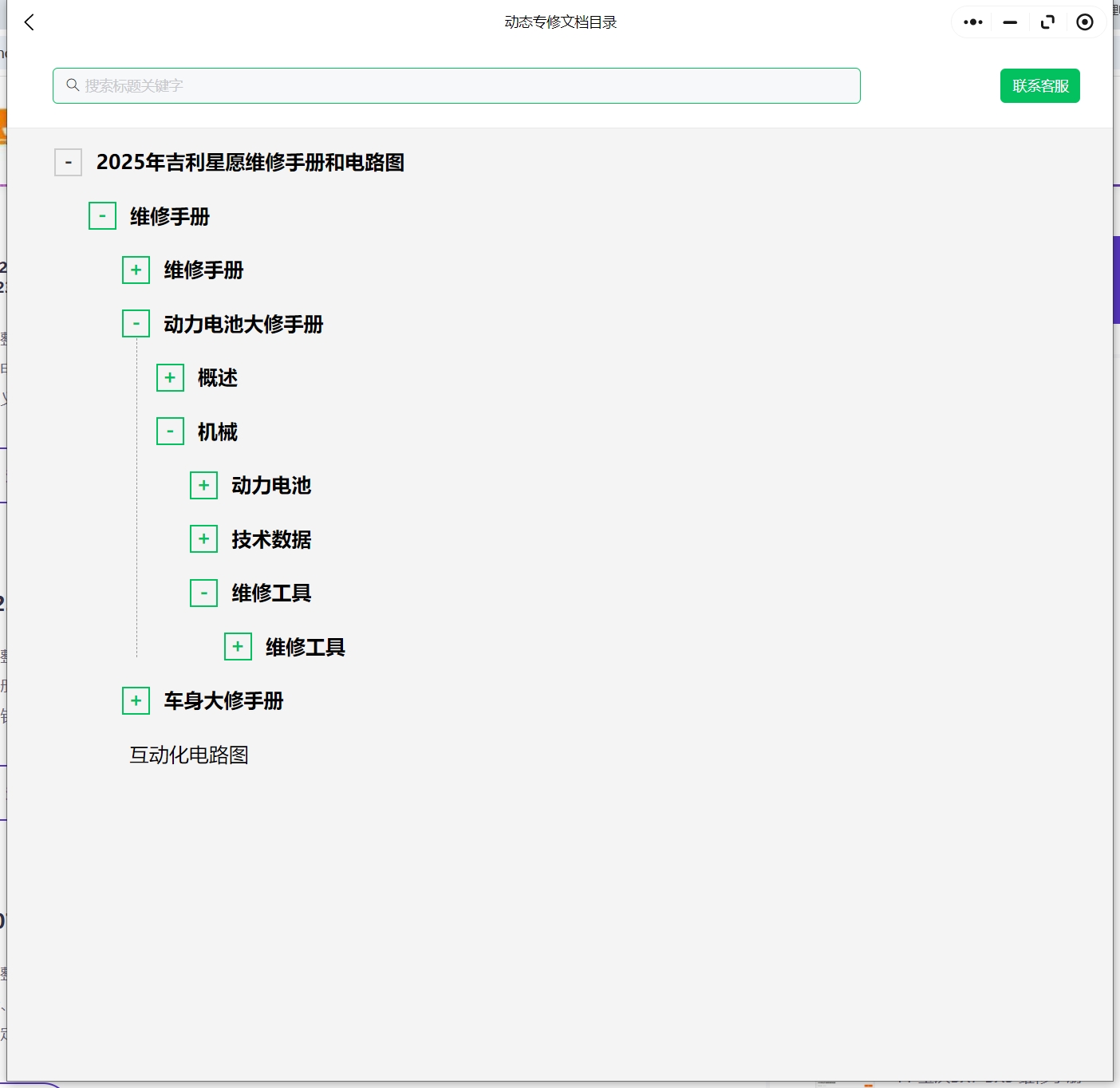Screen dimensions: 1120x1088
Task: Expand the 车身大修手册 node
Action: click(x=136, y=700)
